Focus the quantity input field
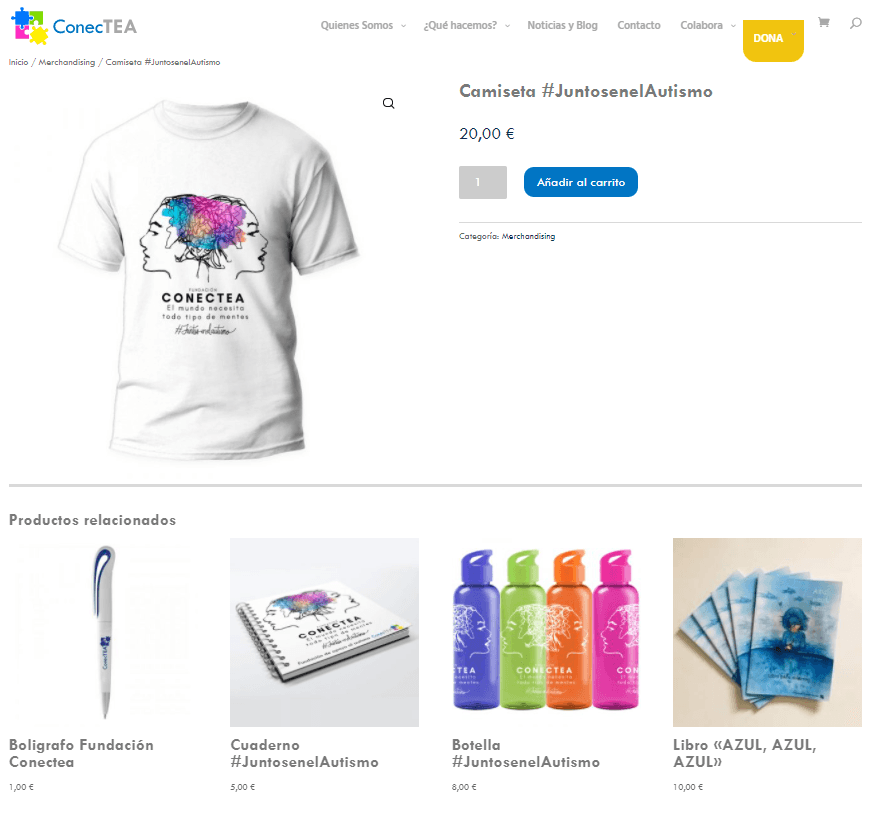This screenshot has width=891, height=818. pyautogui.click(x=482, y=182)
